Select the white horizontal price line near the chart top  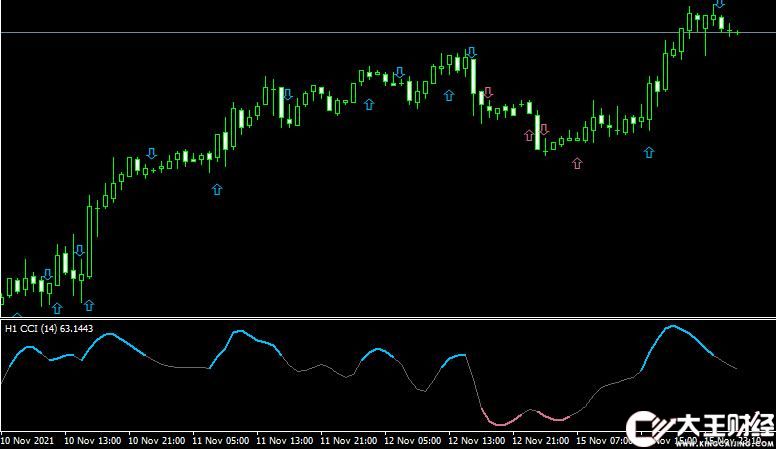coord(388,33)
